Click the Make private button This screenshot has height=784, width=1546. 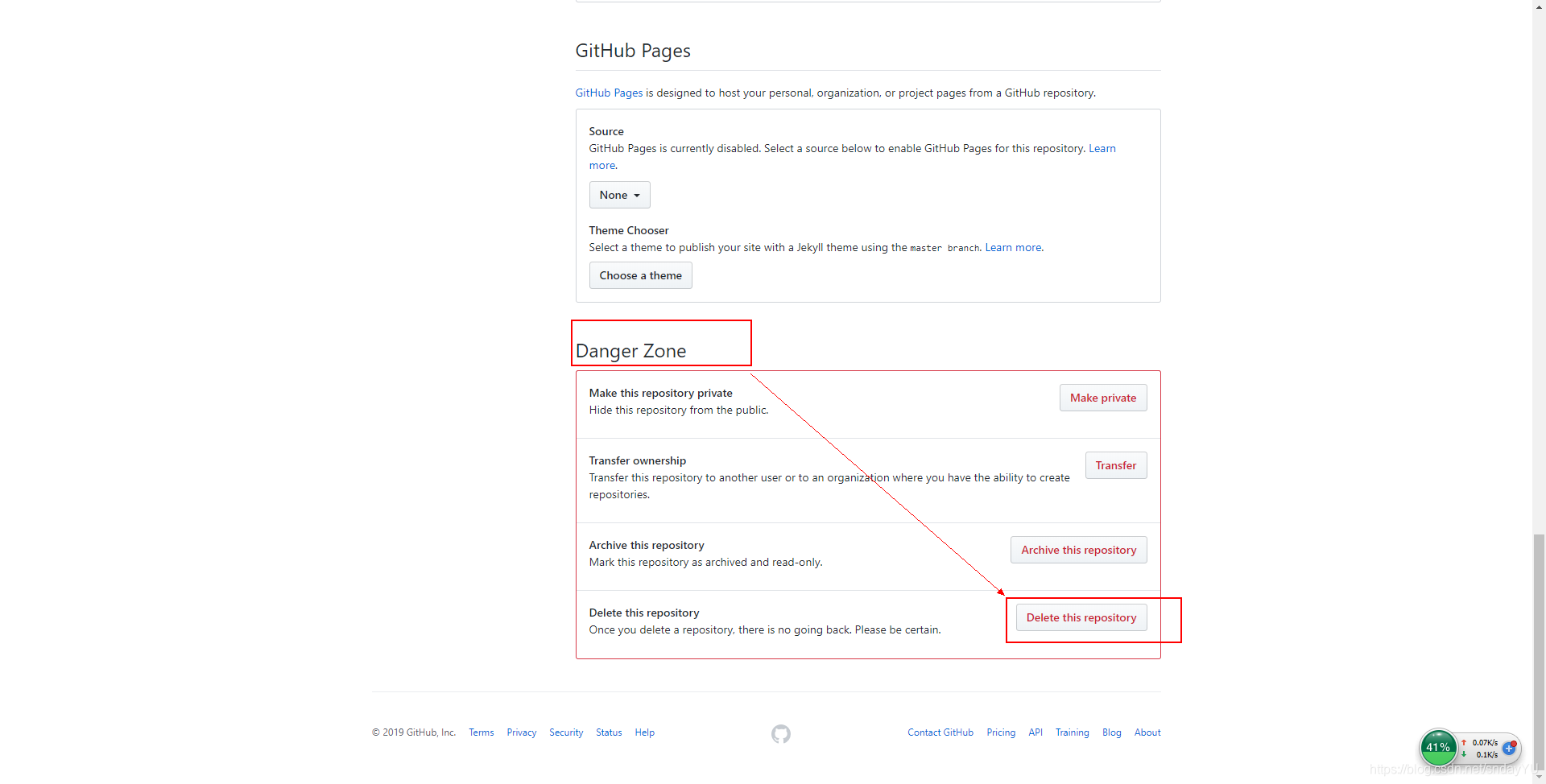[x=1103, y=398]
